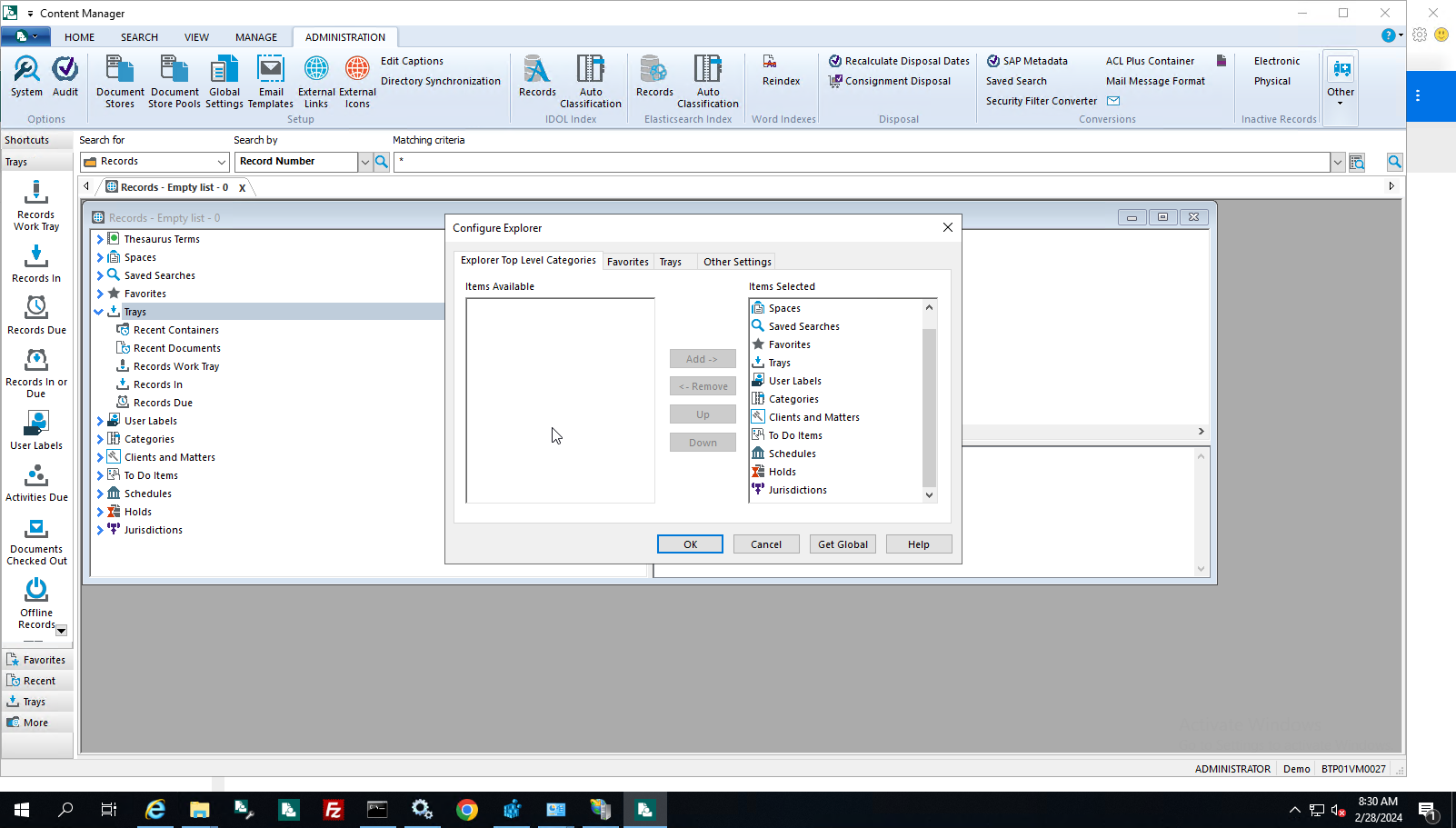Open Documents Checked Out shortcut

[x=36, y=543]
